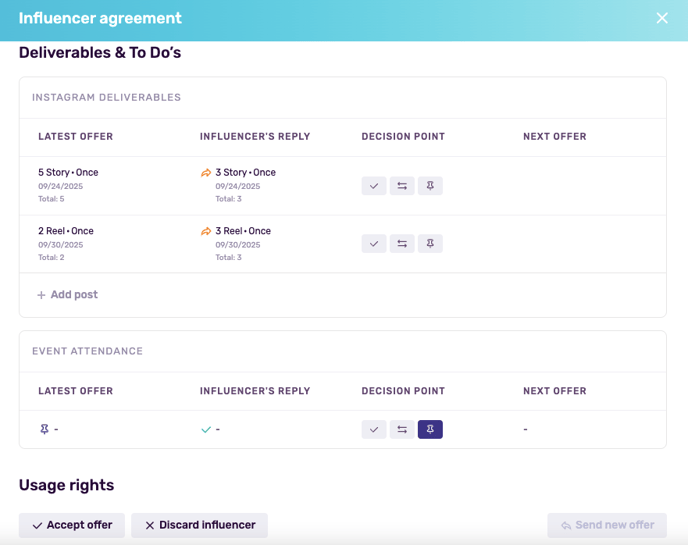Image resolution: width=688 pixels, height=545 pixels.
Task: Accept the 3 Story reply with checkmark
Action: point(374,186)
